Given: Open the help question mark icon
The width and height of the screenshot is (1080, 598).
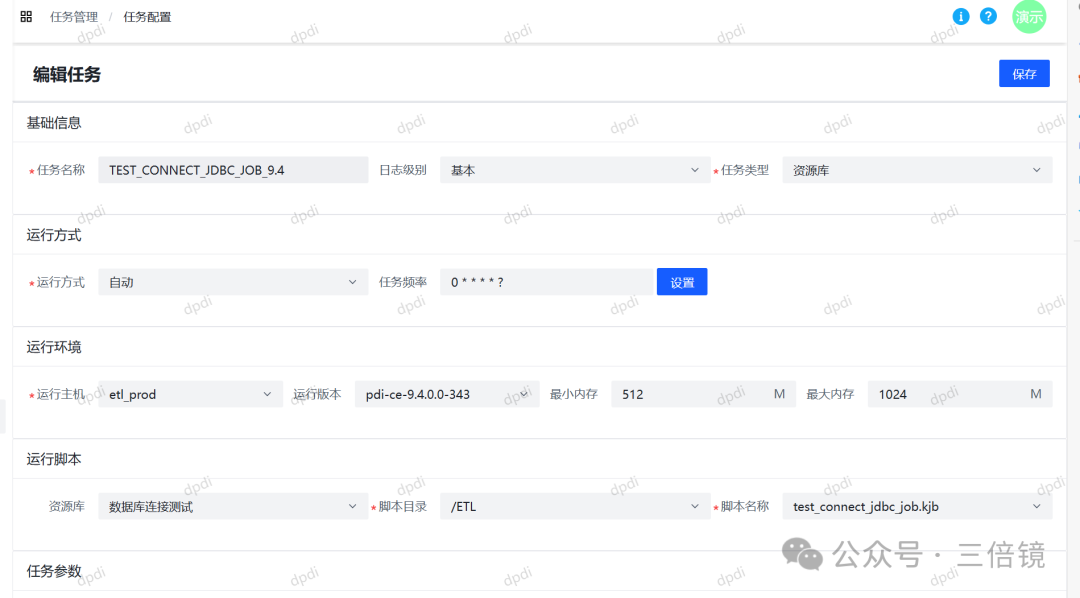Looking at the screenshot, I should tap(988, 16).
